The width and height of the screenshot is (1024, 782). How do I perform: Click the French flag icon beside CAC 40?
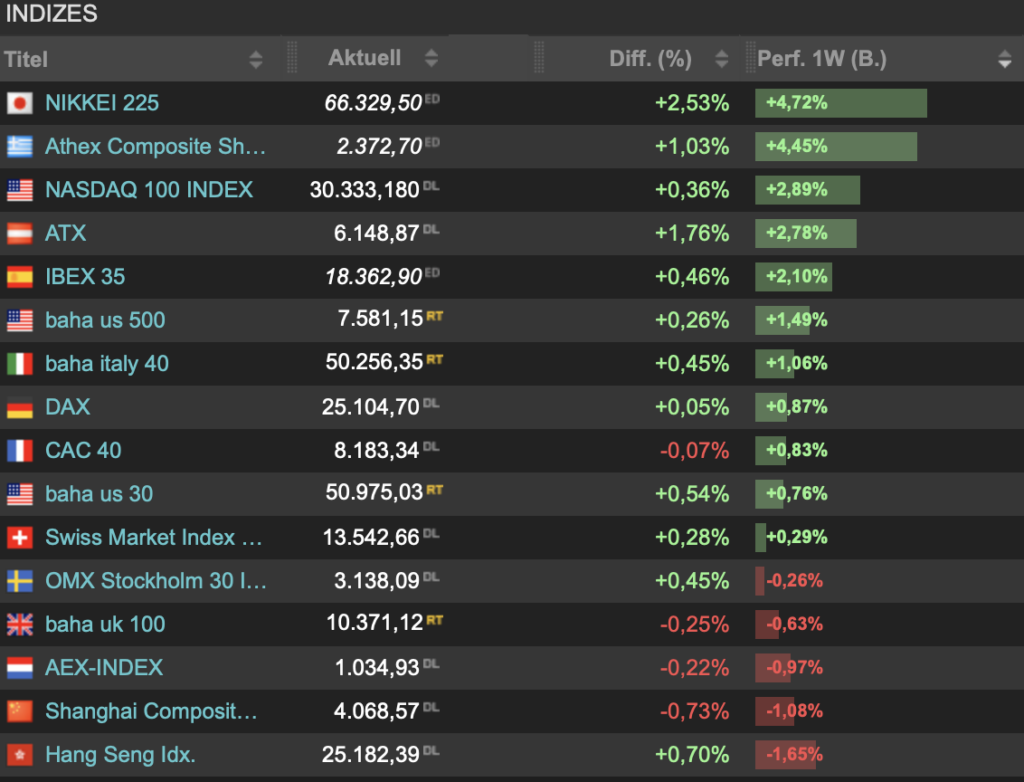[20, 450]
